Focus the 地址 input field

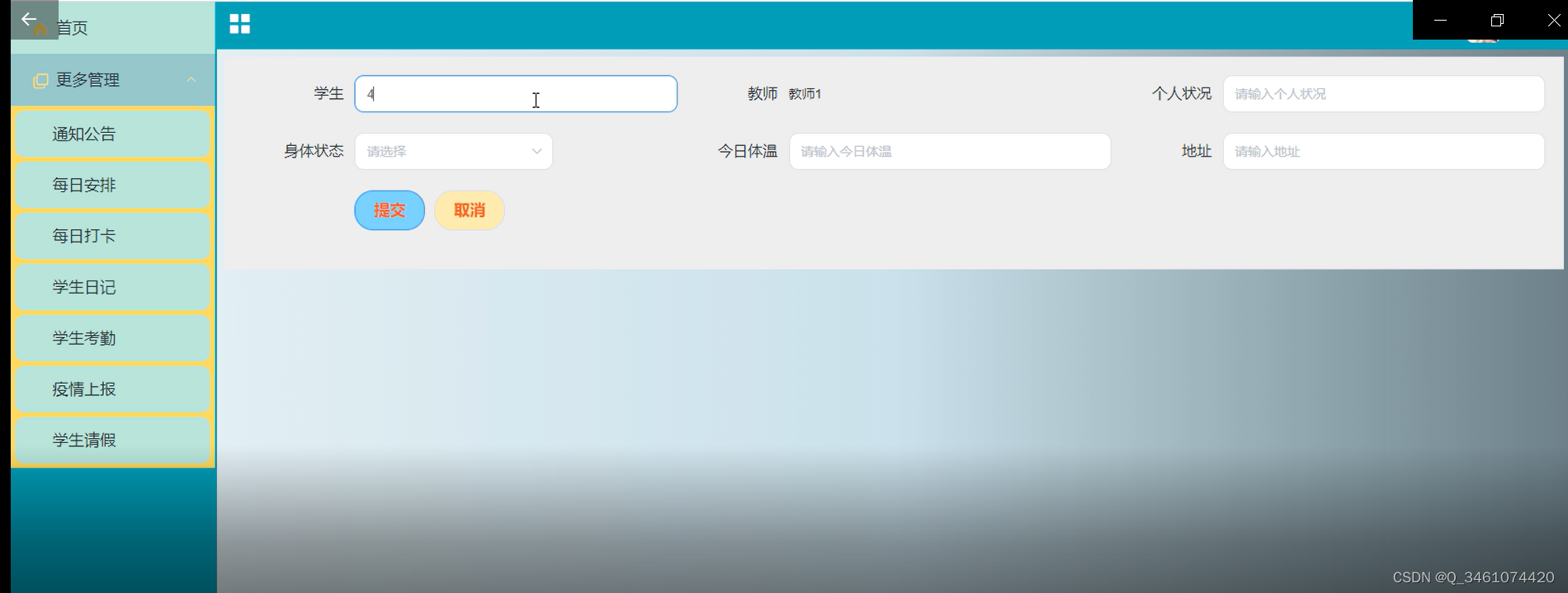tap(1384, 152)
